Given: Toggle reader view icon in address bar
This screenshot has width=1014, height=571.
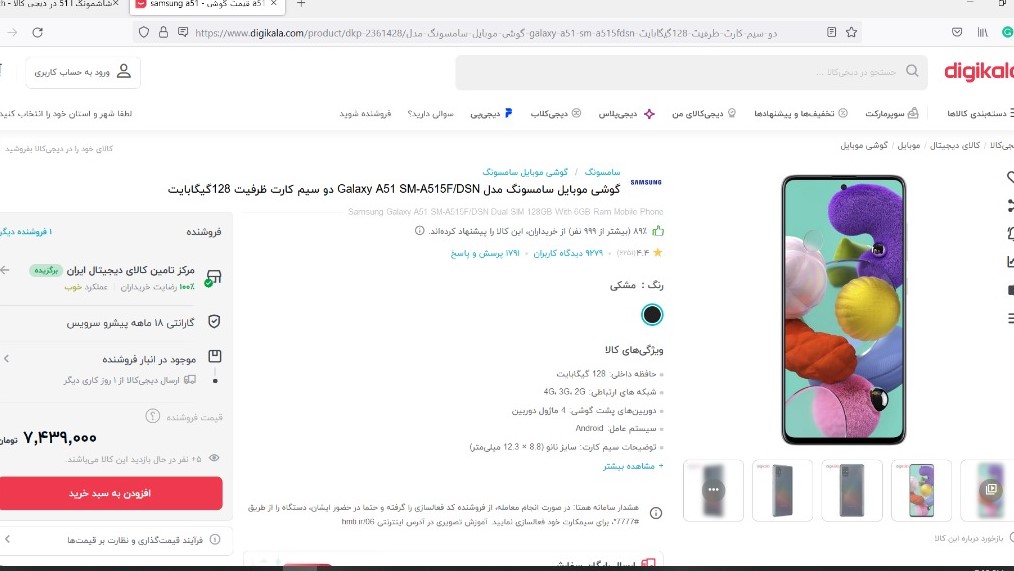Looking at the screenshot, I should coord(832,32).
